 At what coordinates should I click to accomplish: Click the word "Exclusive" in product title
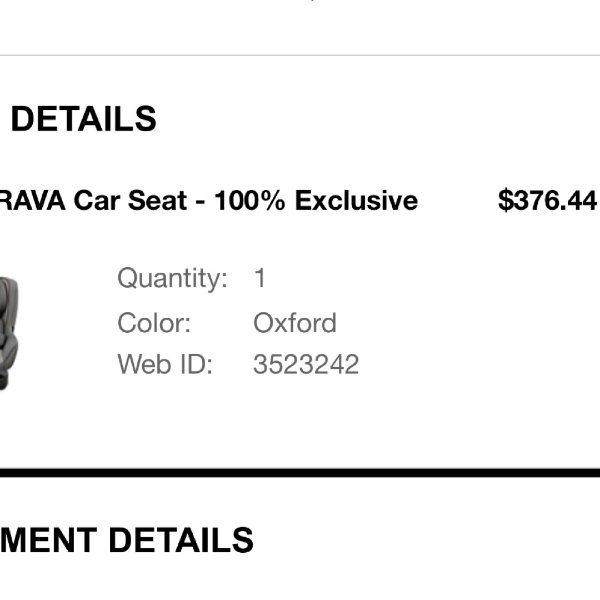click(356, 200)
